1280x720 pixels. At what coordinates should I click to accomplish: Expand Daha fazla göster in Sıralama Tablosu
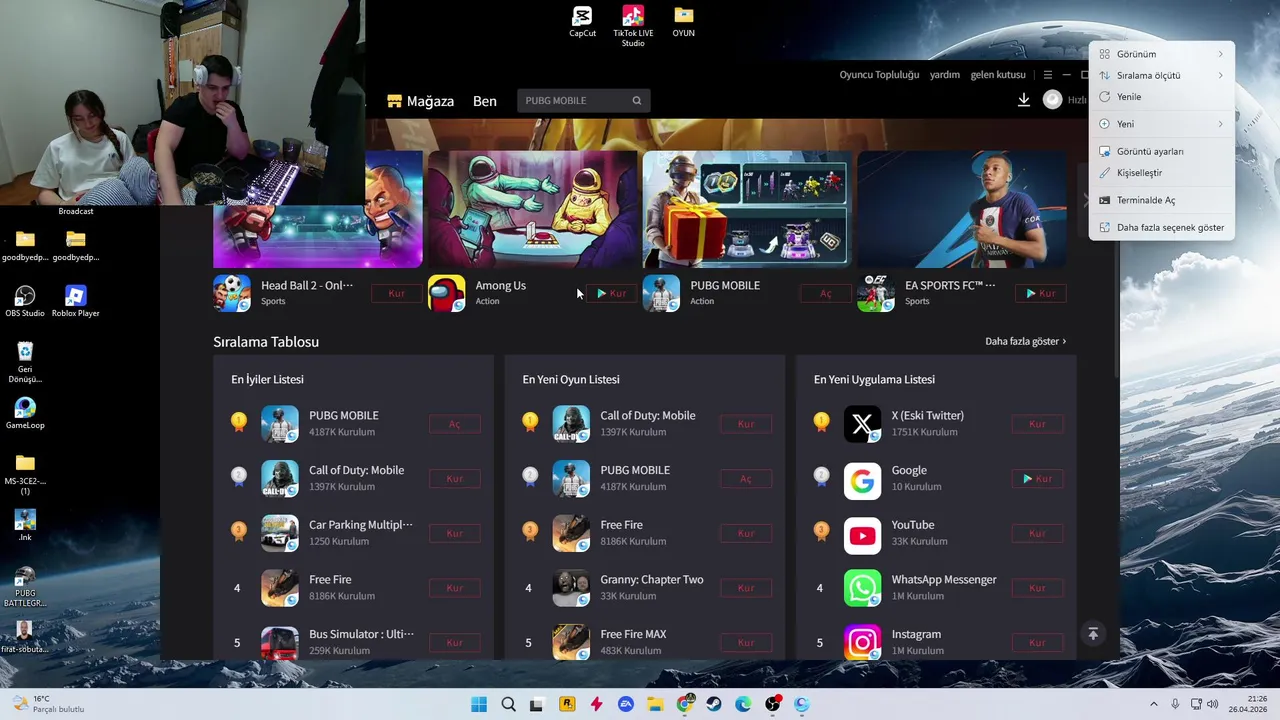(x=1026, y=341)
